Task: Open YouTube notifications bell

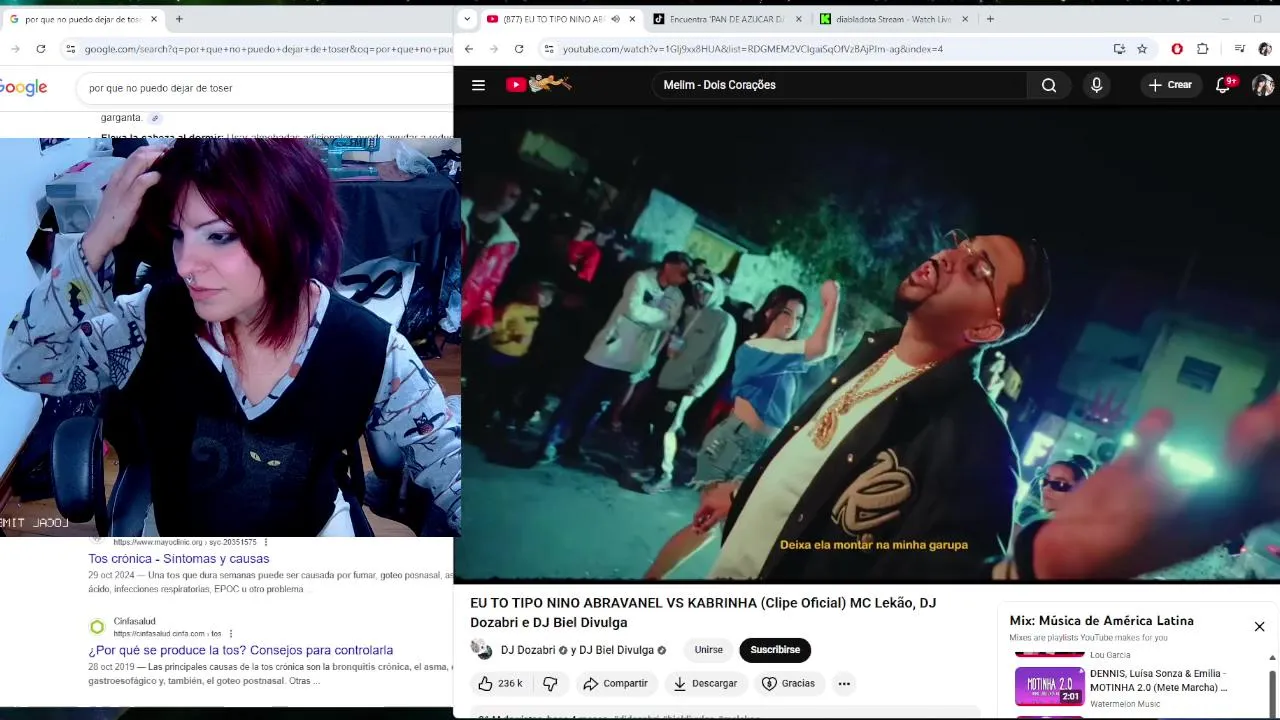Action: pyautogui.click(x=1224, y=85)
